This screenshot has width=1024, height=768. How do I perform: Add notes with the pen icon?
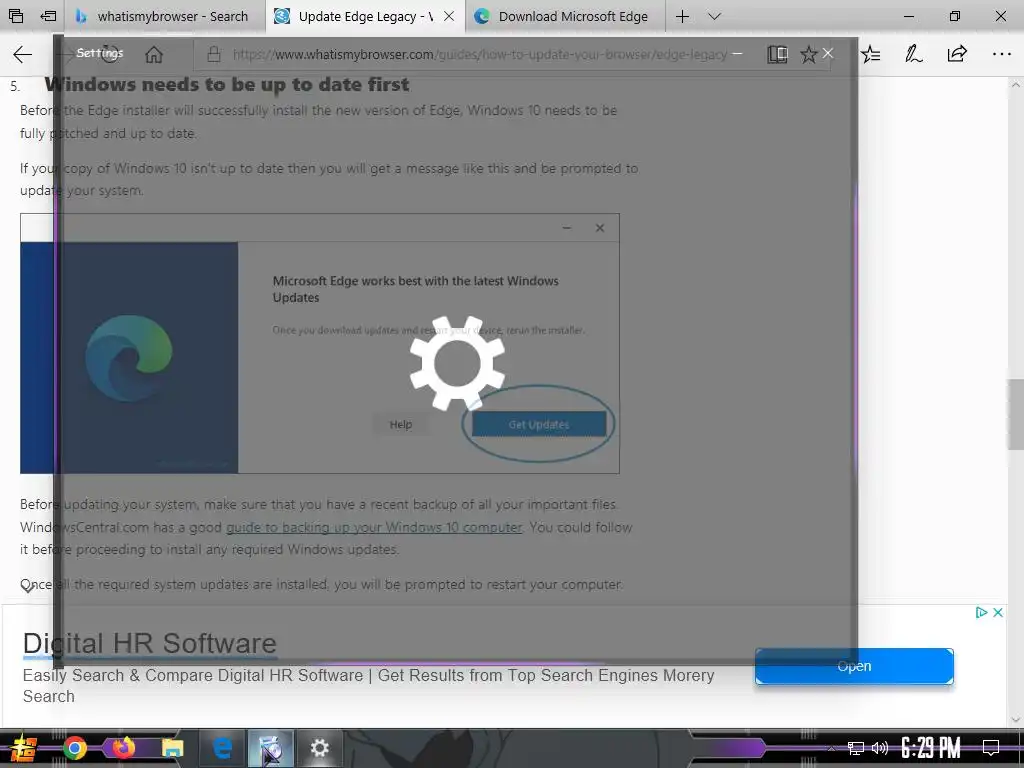click(x=914, y=54)
